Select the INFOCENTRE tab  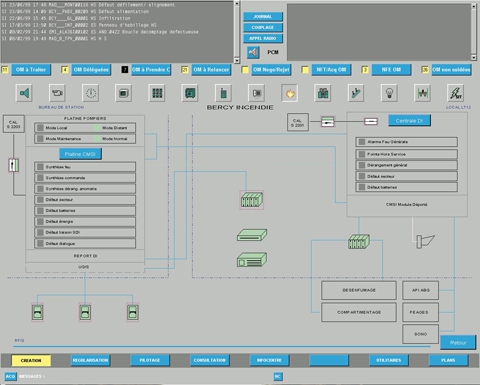point(269,360)
